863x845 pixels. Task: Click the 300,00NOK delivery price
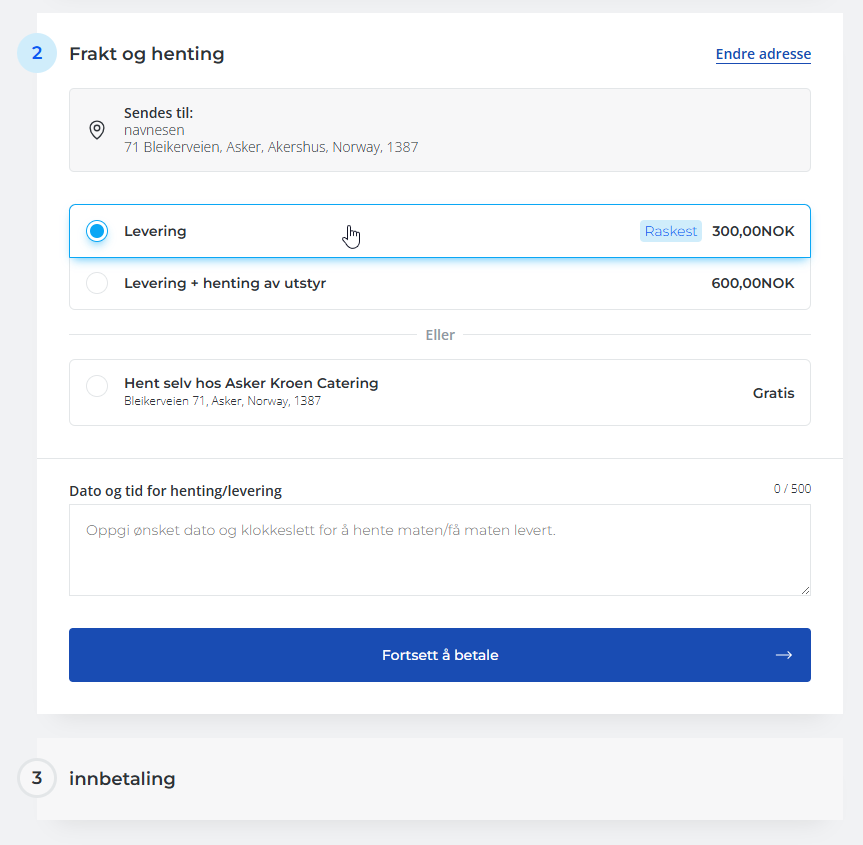coord(753,231)
